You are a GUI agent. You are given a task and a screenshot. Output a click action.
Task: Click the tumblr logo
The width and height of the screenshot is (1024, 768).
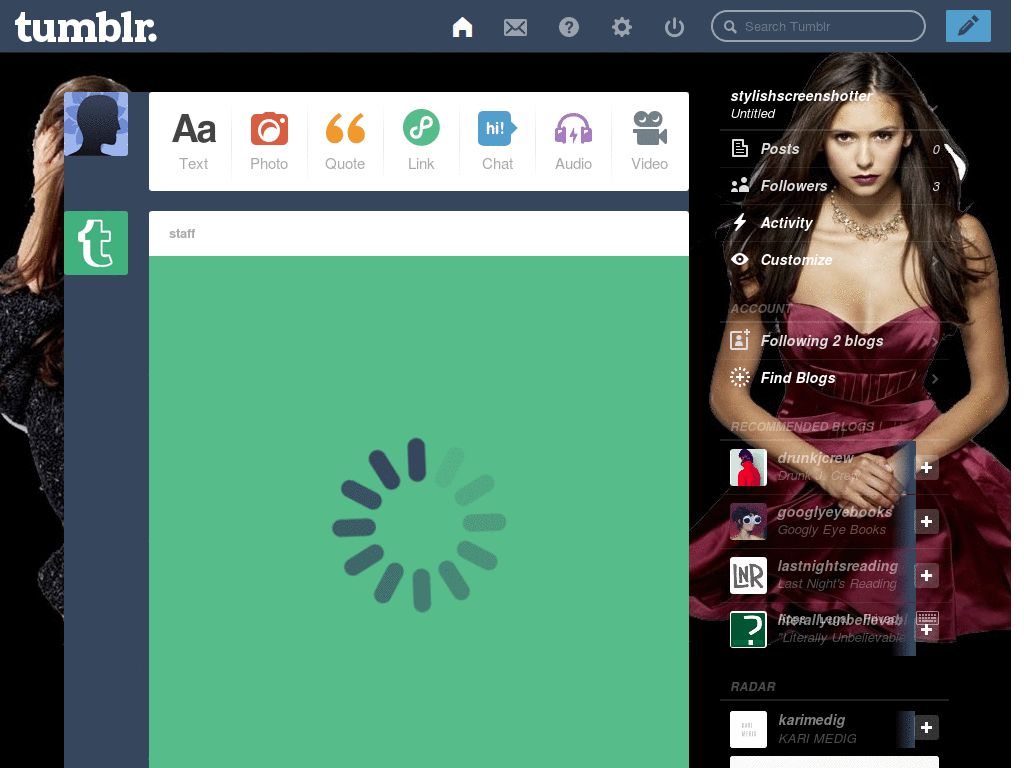pyautogui.click(x=86, y=27)
